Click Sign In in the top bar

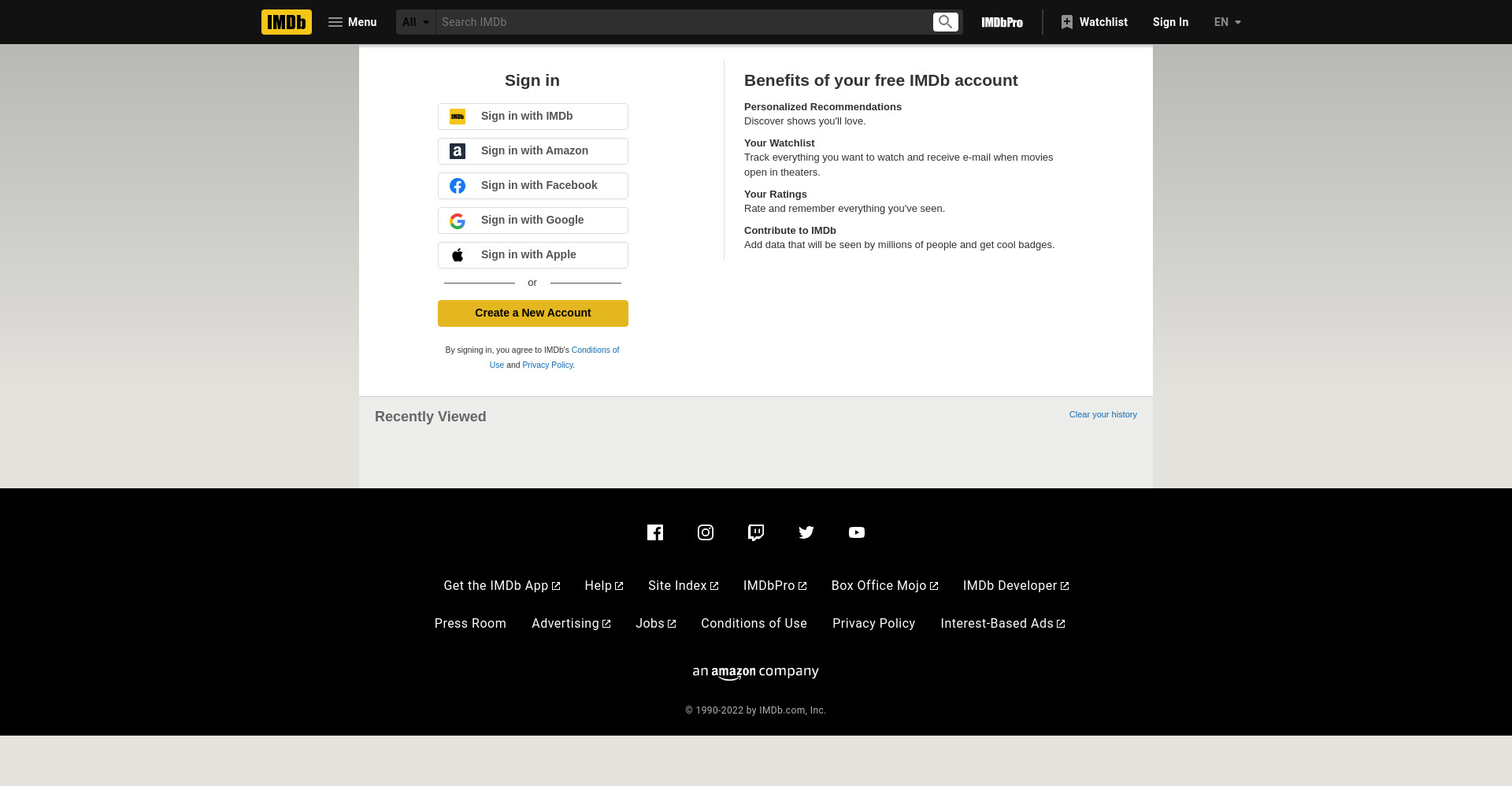coord(1170,22)
